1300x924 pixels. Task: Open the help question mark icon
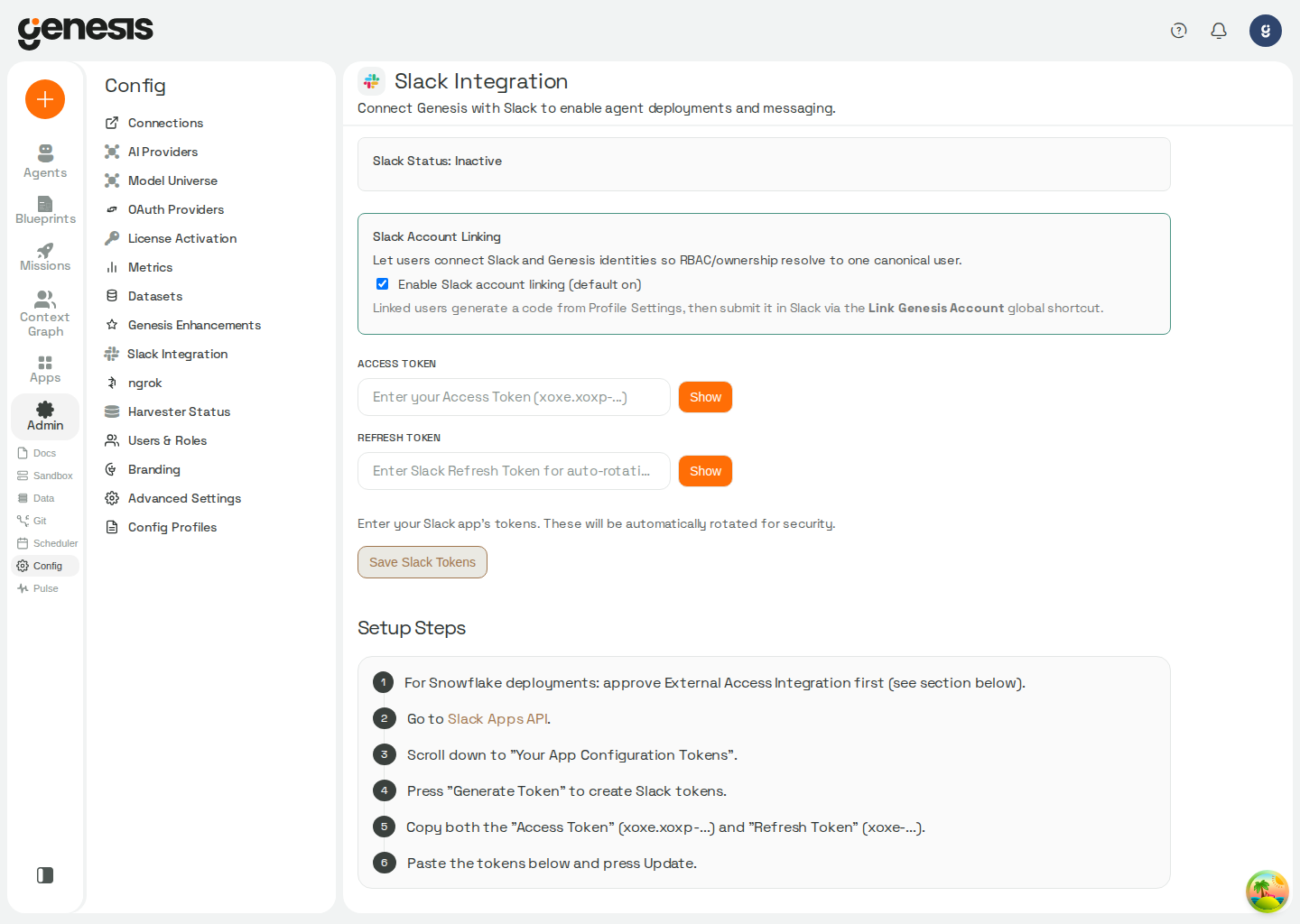point(1178,31)
